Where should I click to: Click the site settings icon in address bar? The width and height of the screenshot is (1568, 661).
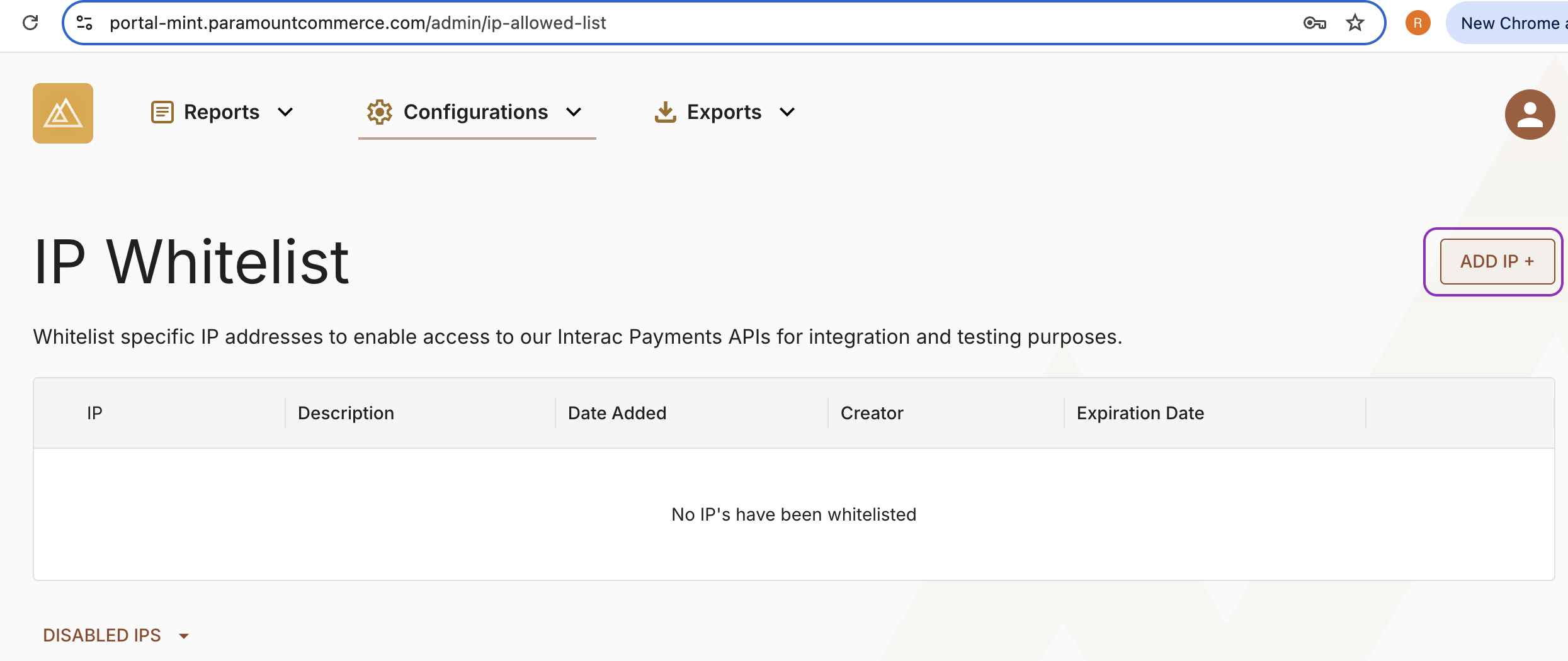[x=85, y=23]
